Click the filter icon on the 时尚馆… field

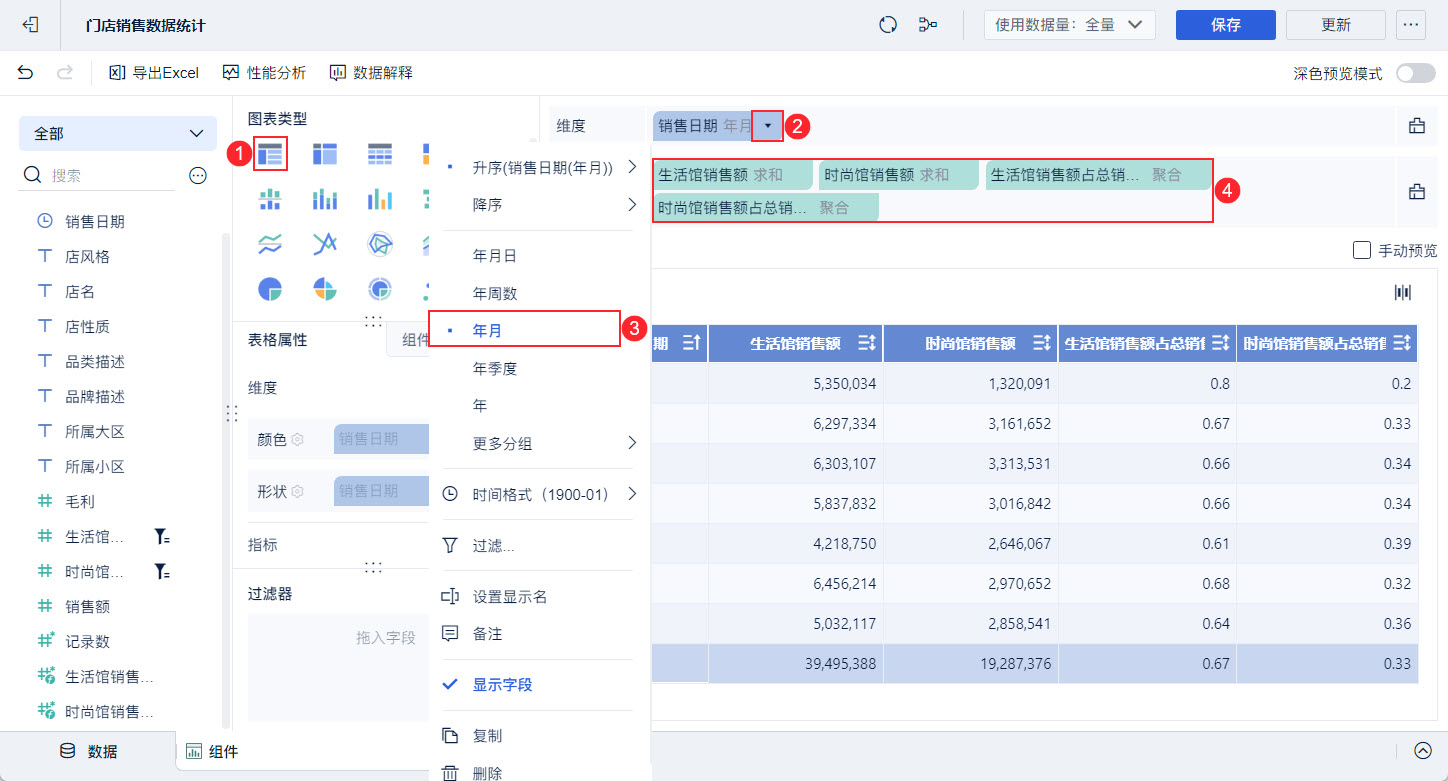pos(161,572)
